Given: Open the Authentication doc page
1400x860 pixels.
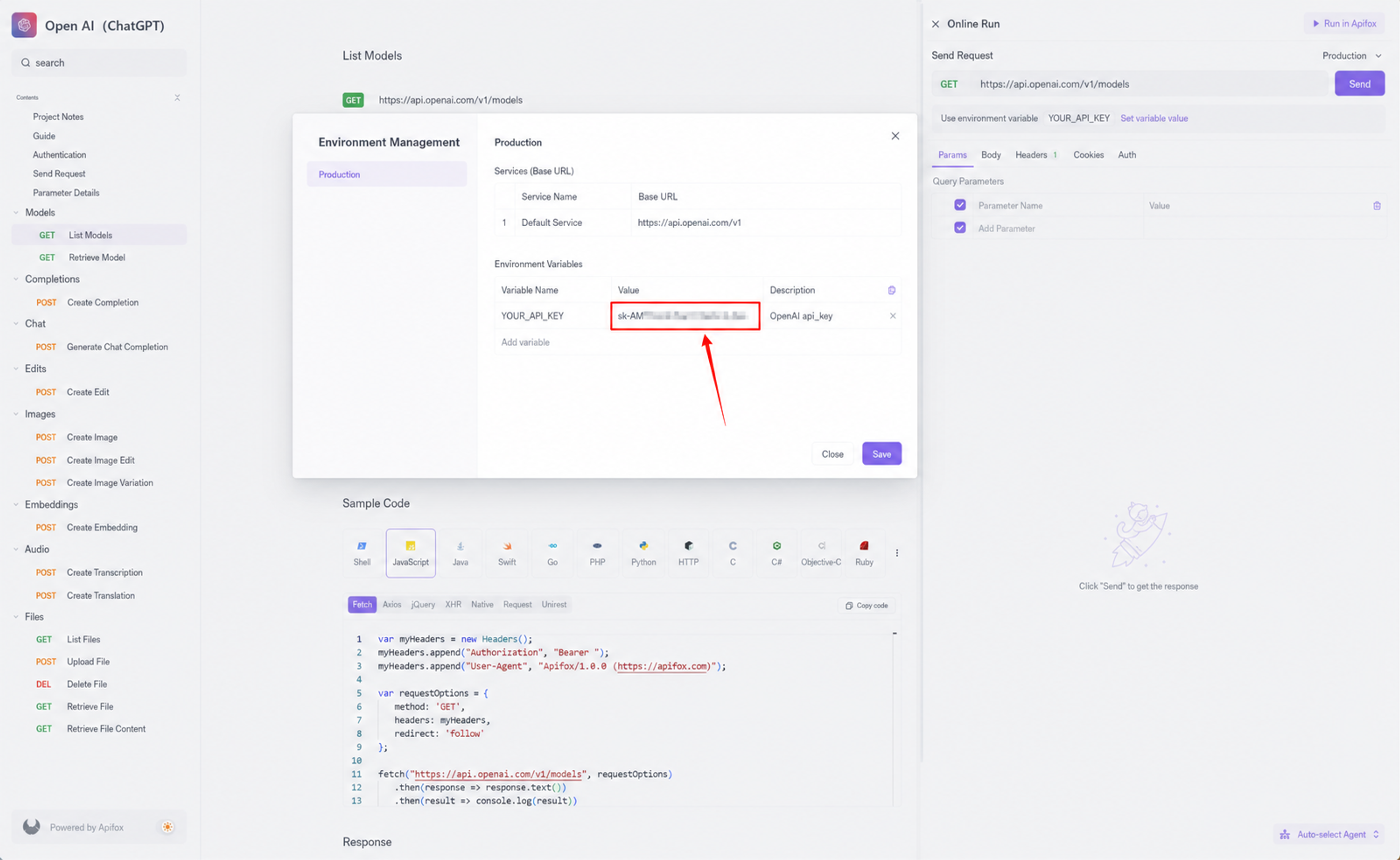Looking at the screenshot, I should pos(59,155).
